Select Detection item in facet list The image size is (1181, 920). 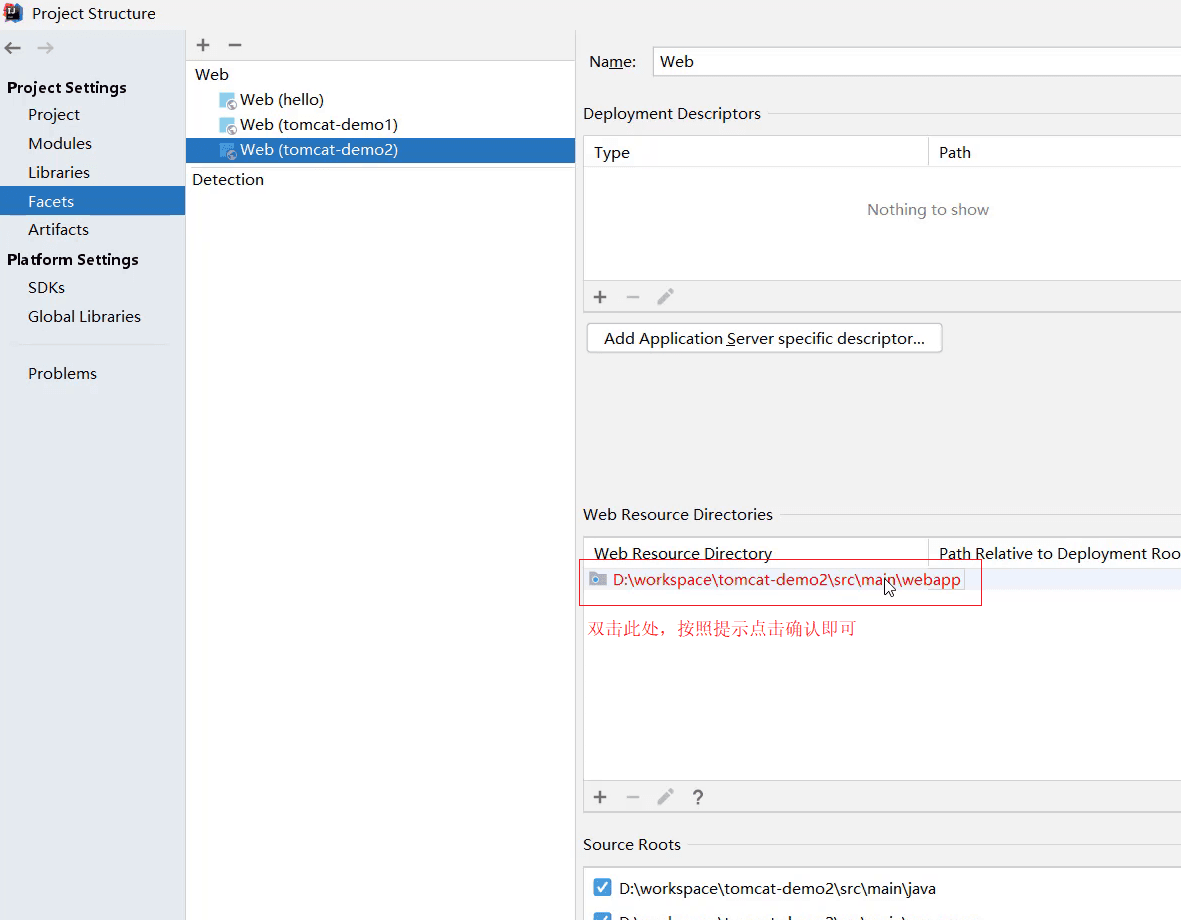pos(228,180)
